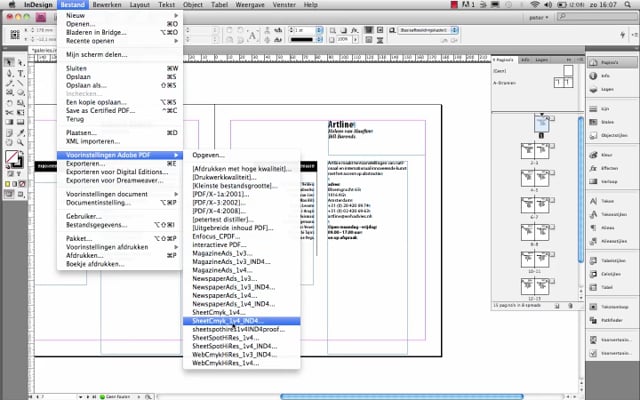This screenshot has width=640, height=400.
Task: Select the Free Transform tool
Action: [x=20, y=112]
